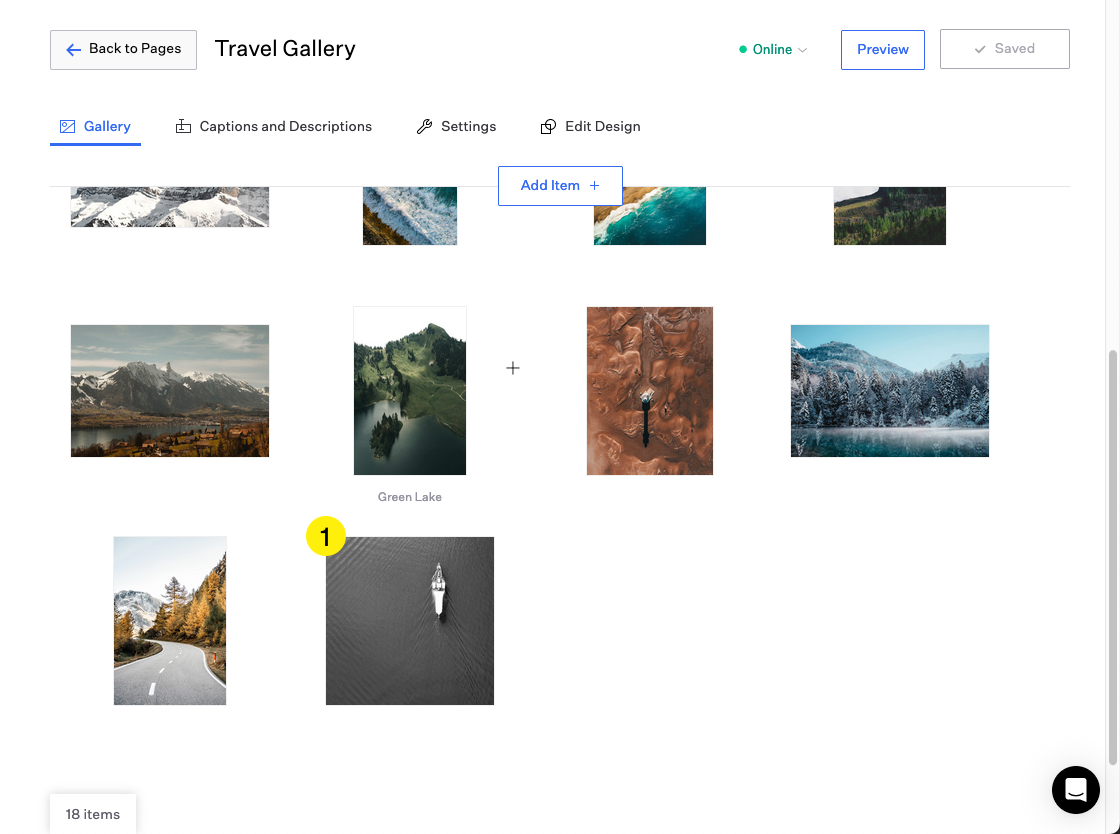Select the autumn winding road photo

[x=170, y=621]
